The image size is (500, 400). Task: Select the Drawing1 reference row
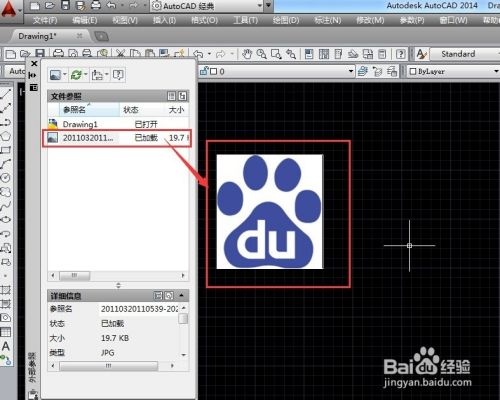[118, 124]
